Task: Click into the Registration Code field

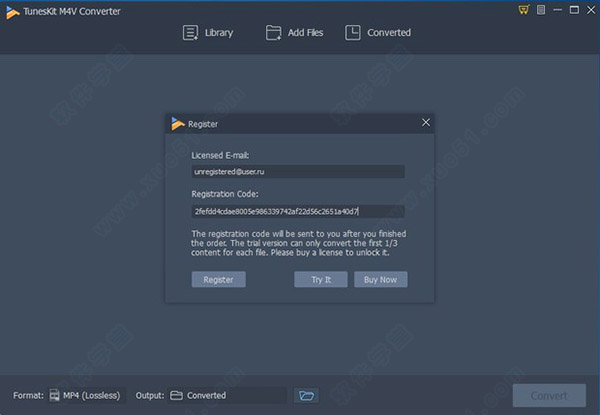Action: [x=297, y=211]
